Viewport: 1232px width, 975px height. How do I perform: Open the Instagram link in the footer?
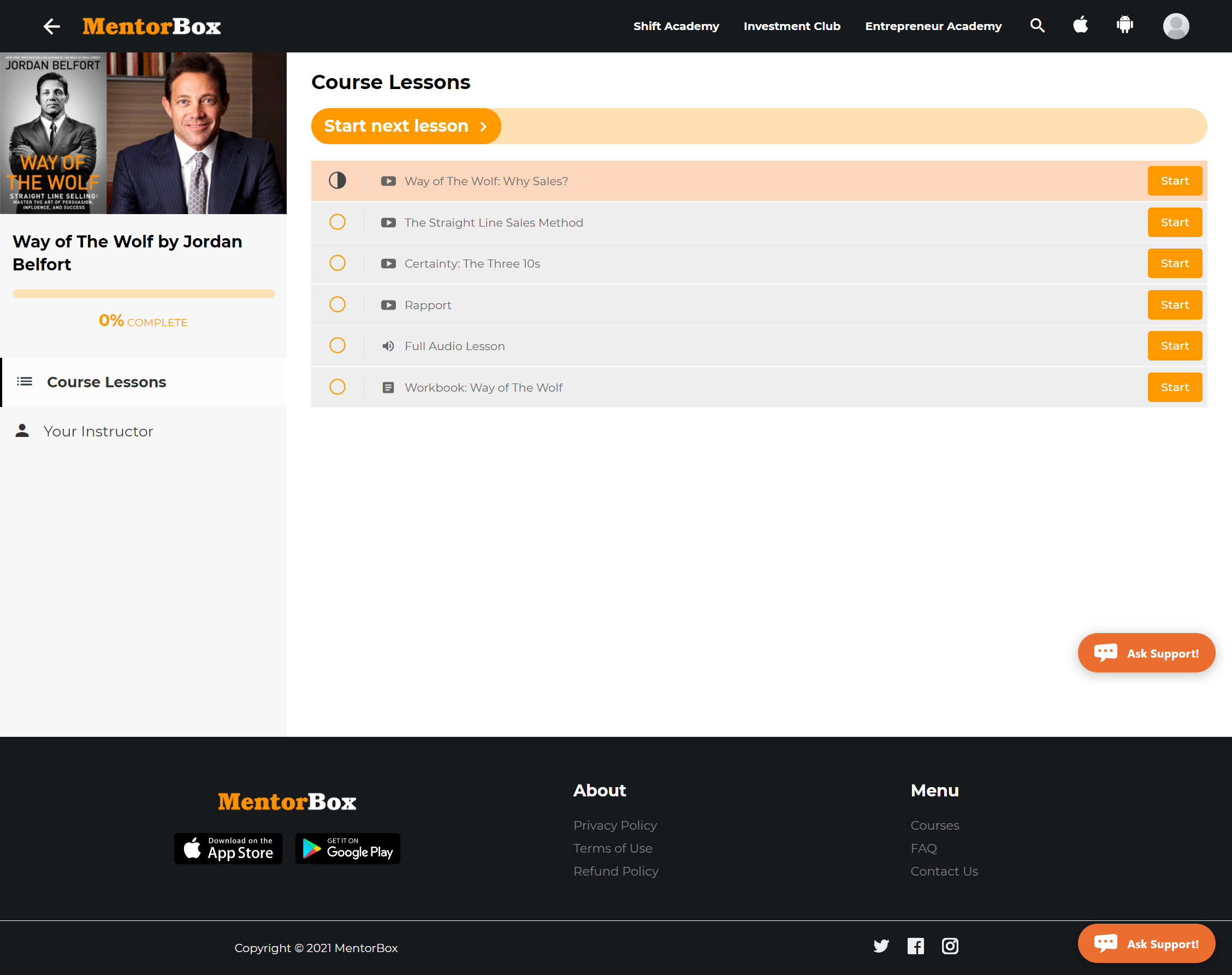coord(950,946)
